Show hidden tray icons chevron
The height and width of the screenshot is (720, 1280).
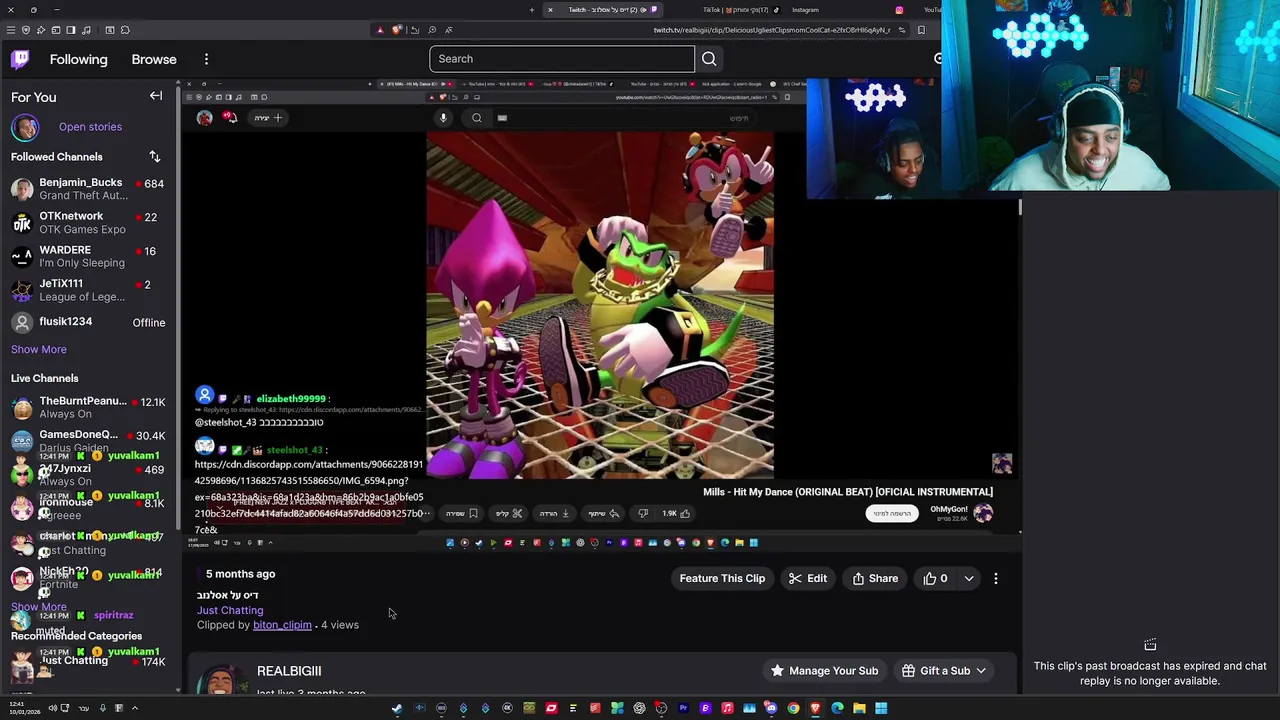[x=134, y=708]
